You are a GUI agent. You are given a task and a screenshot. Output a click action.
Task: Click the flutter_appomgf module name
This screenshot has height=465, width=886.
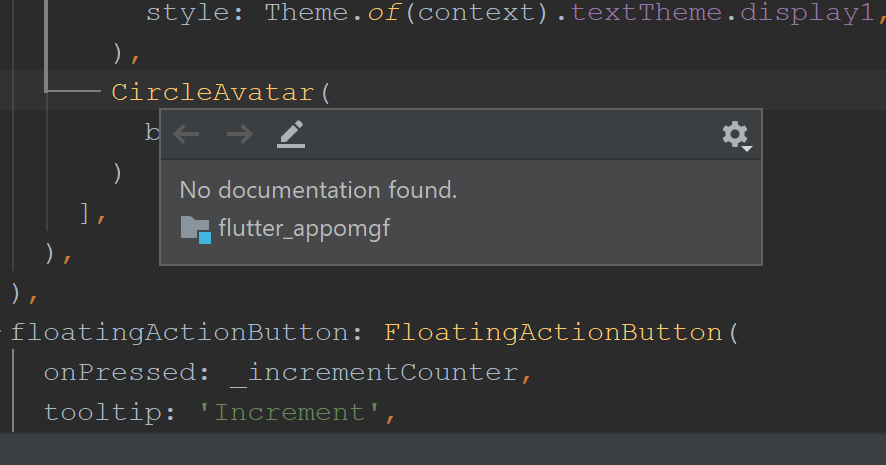304,229
